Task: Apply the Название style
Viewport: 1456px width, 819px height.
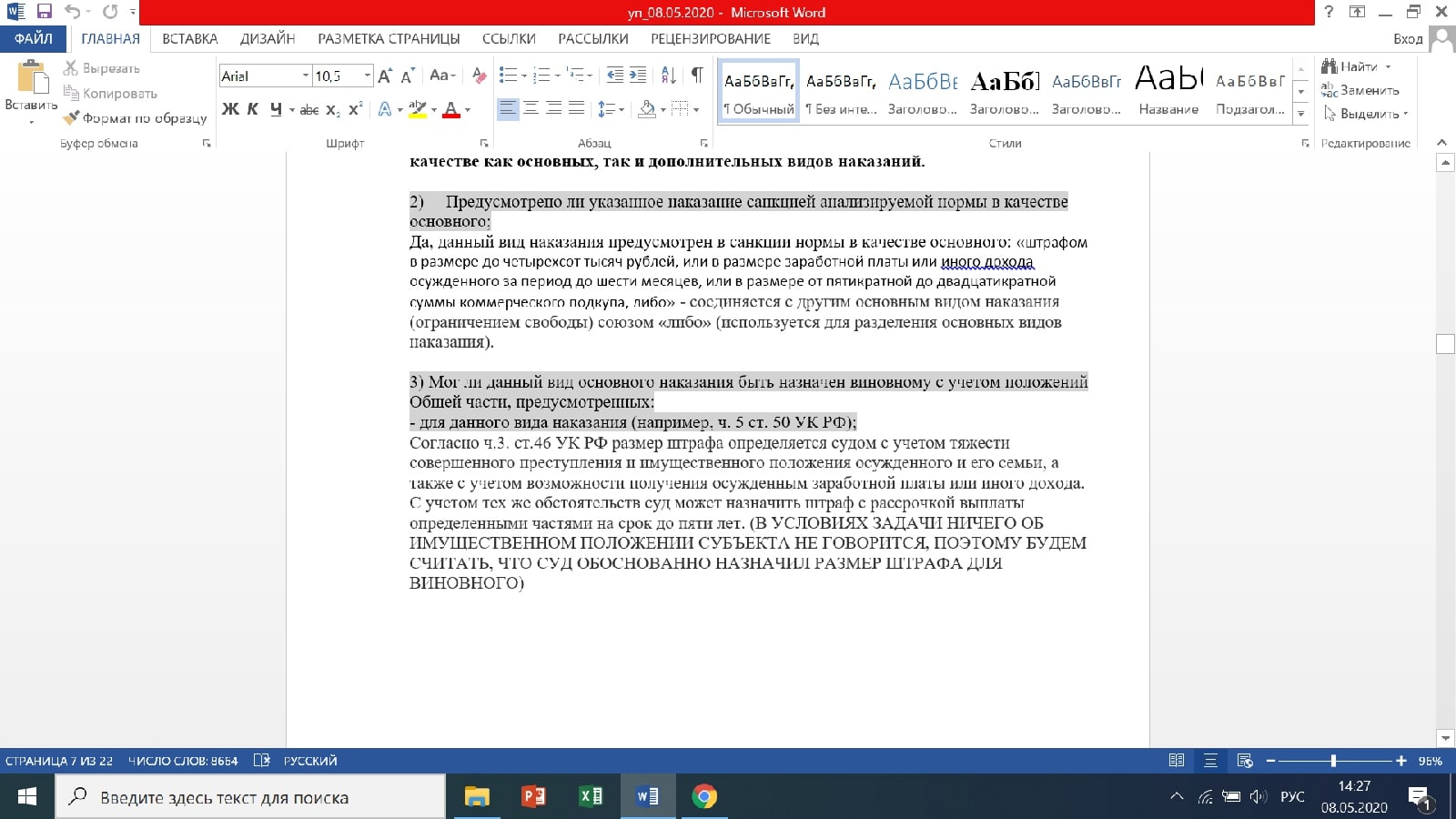Action: coord(1168,92)
